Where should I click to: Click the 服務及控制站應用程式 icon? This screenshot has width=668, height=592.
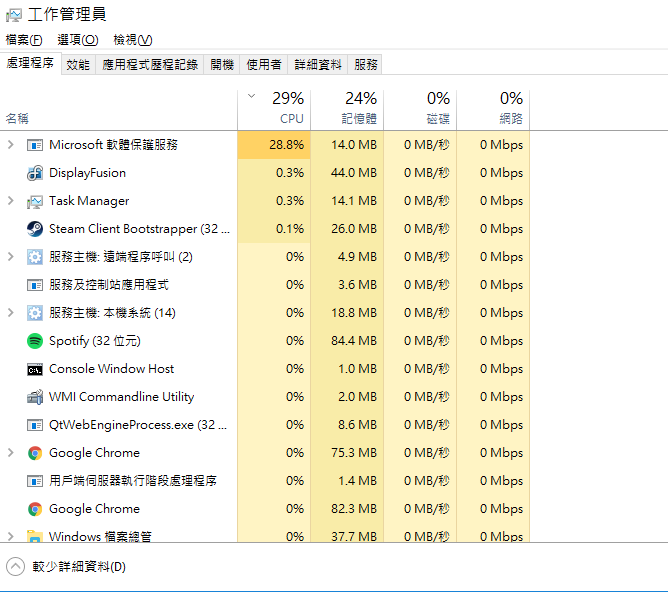click(x=35, y=285)
